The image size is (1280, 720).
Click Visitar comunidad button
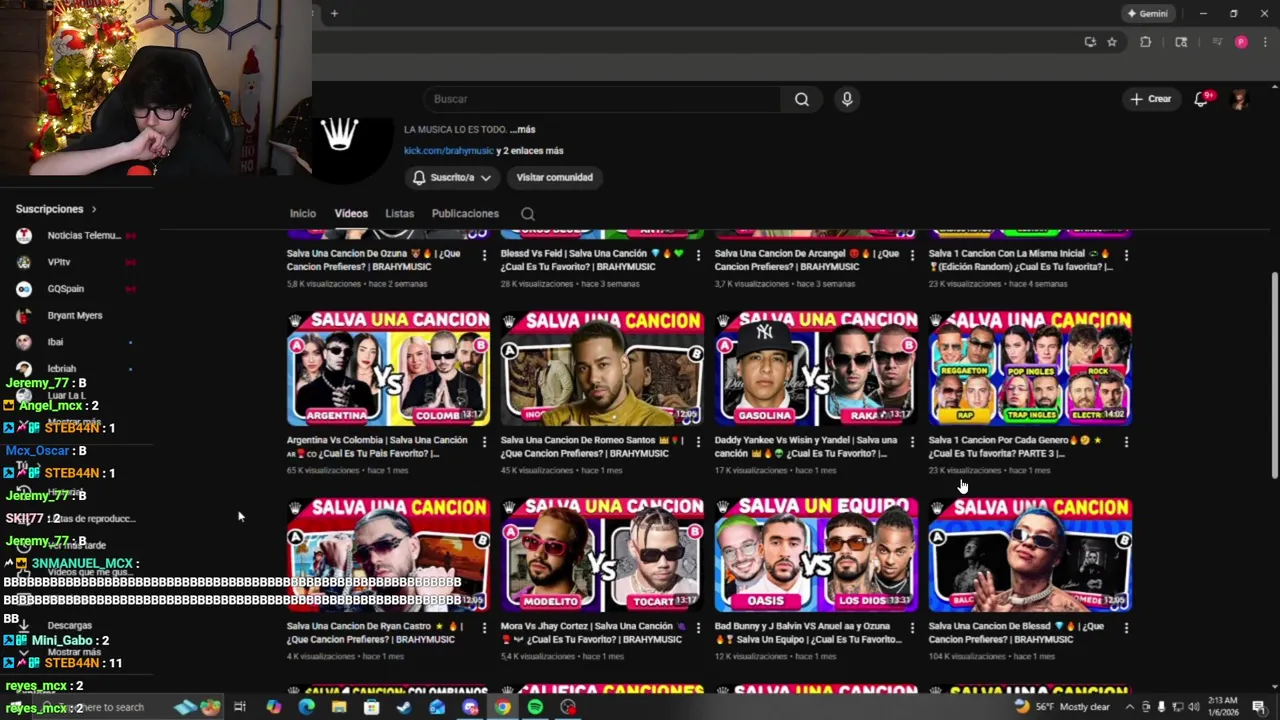click(x=555, y=177)
